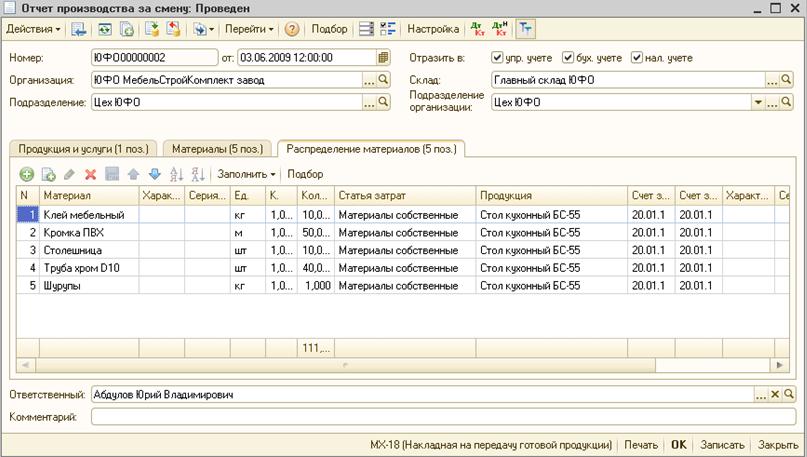Click the sort ascending icon in table toolbar
Image resolution: width=807 pixels, height=457 pixels.
(176, 174)
